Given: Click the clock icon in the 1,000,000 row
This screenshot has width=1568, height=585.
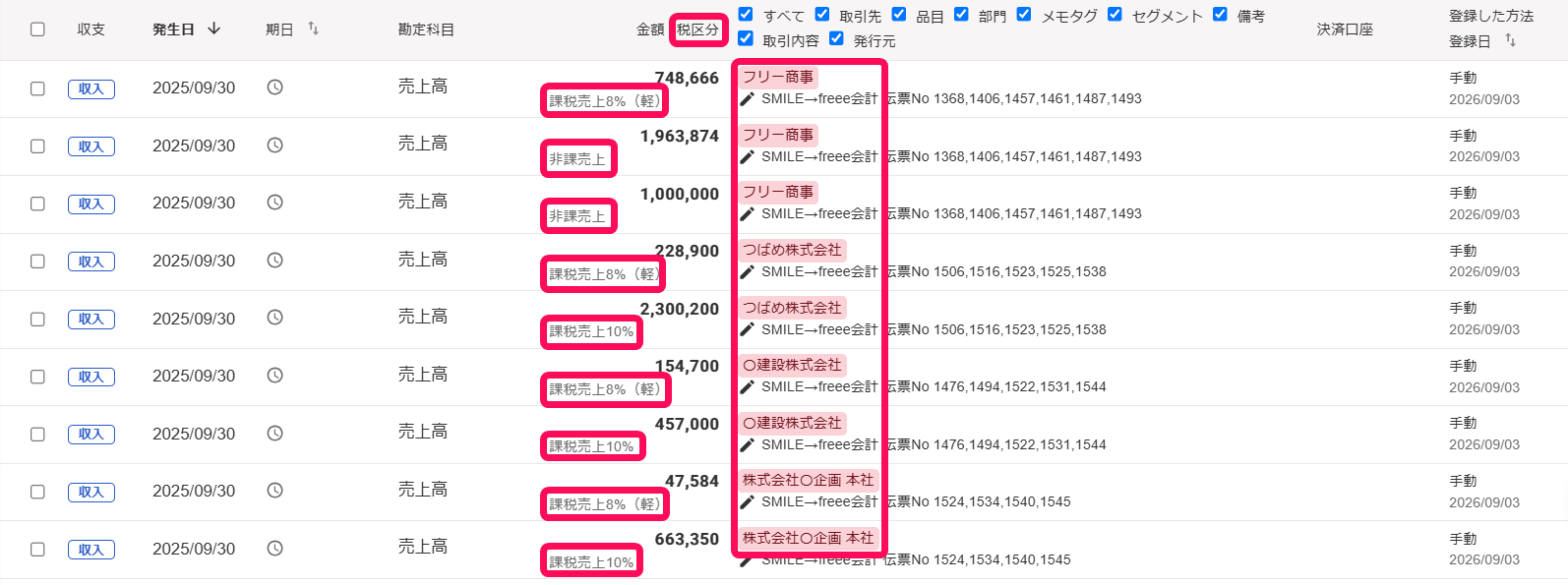Looking at the screenshot, I should [x=275, y=203].
